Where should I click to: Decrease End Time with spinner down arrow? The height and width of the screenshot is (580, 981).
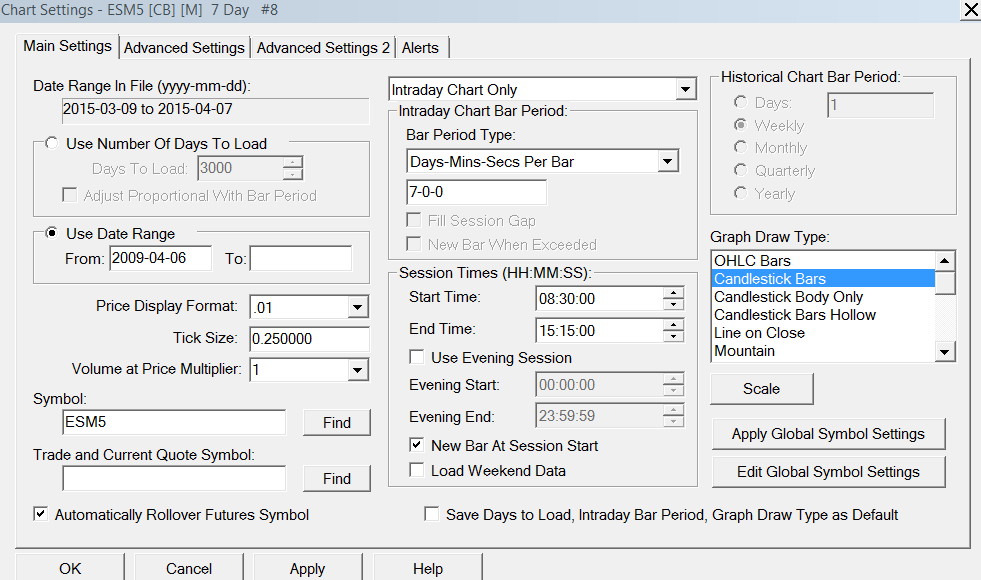673,336
